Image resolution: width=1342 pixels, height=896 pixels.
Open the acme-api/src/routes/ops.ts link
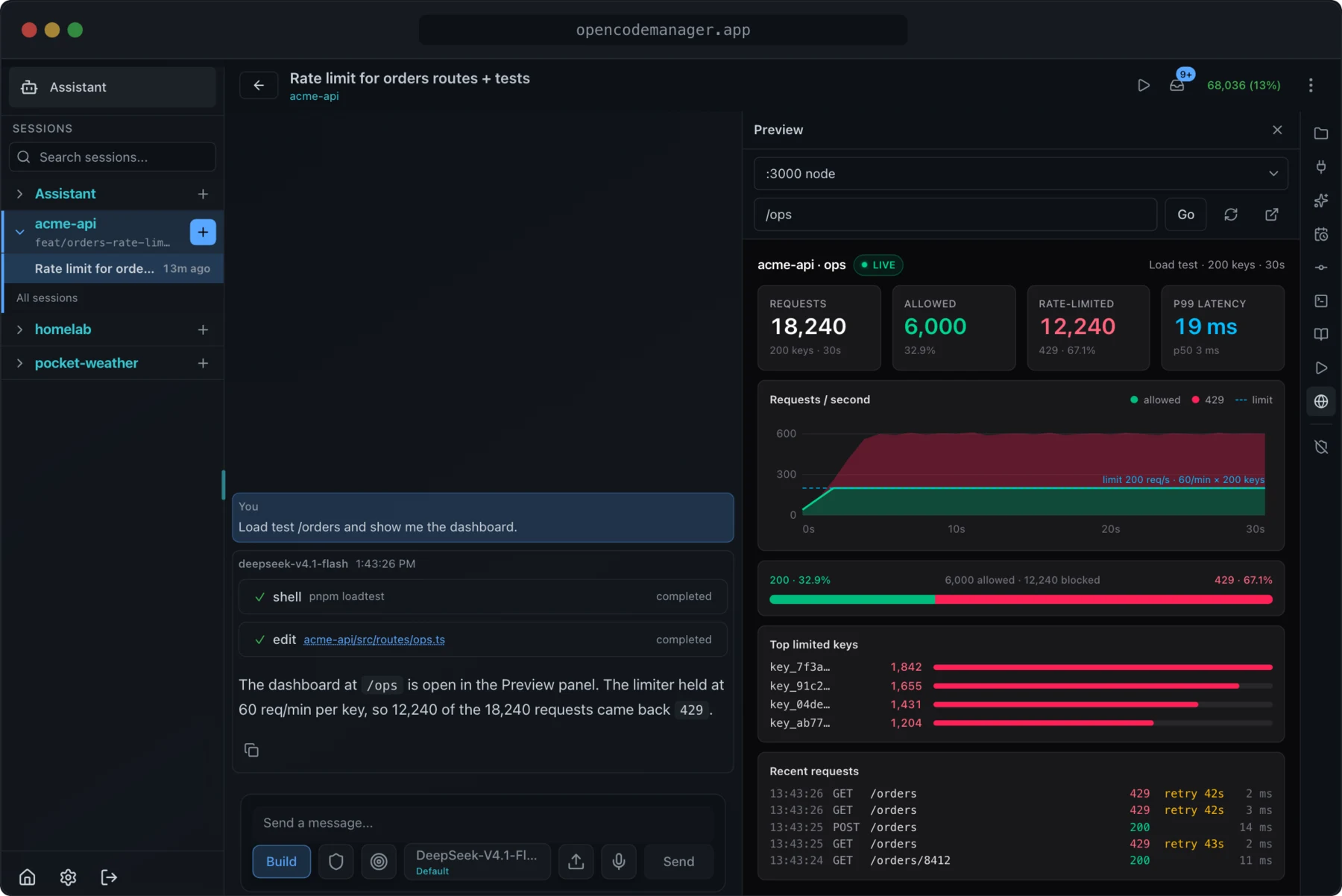(x=374, y=640)
